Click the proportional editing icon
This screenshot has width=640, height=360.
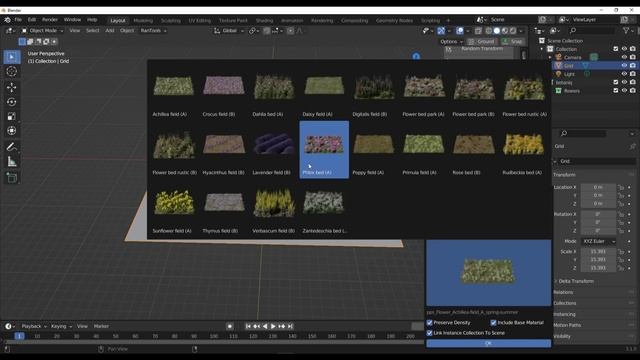tap(290, 31)
